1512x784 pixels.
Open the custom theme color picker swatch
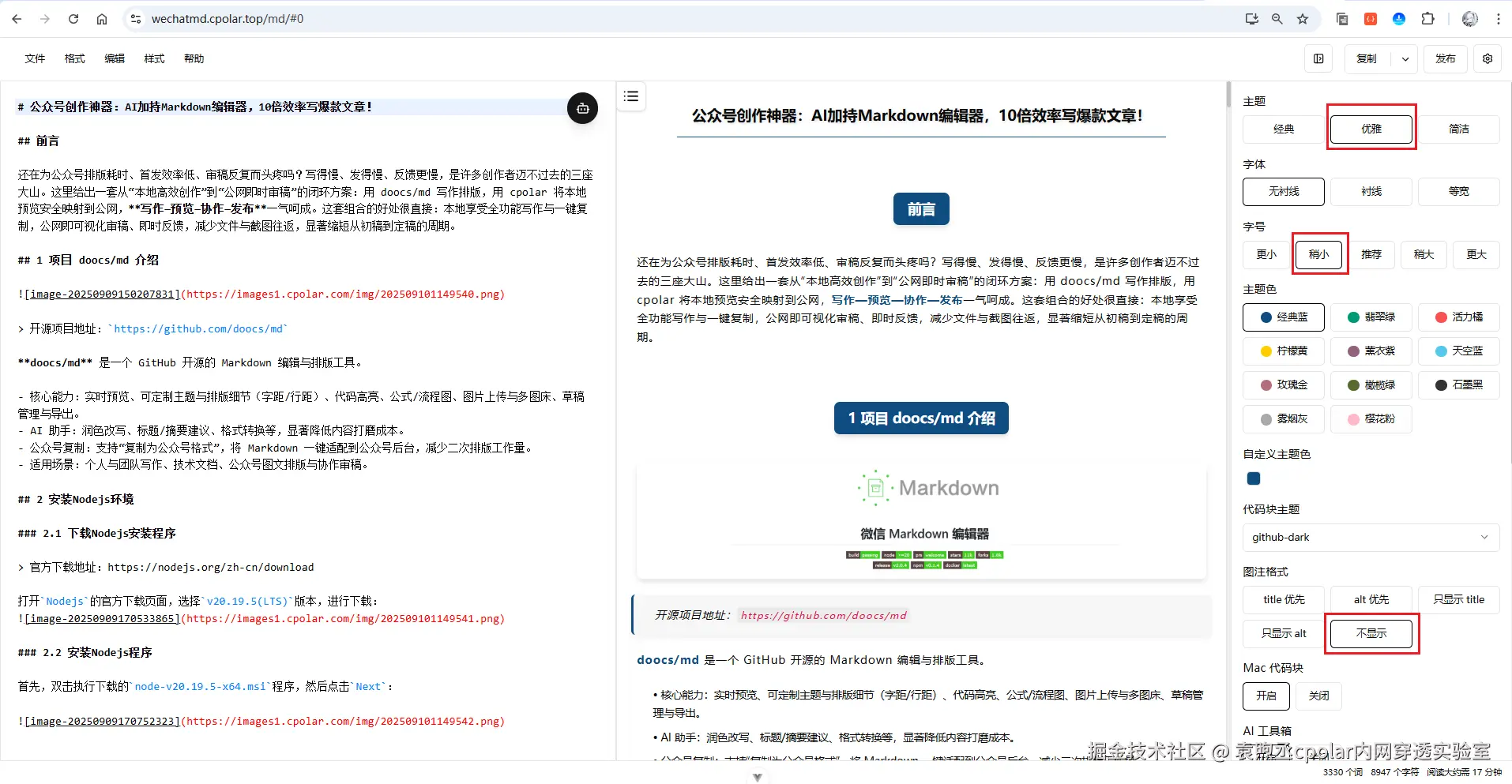tap(1254, 478)
